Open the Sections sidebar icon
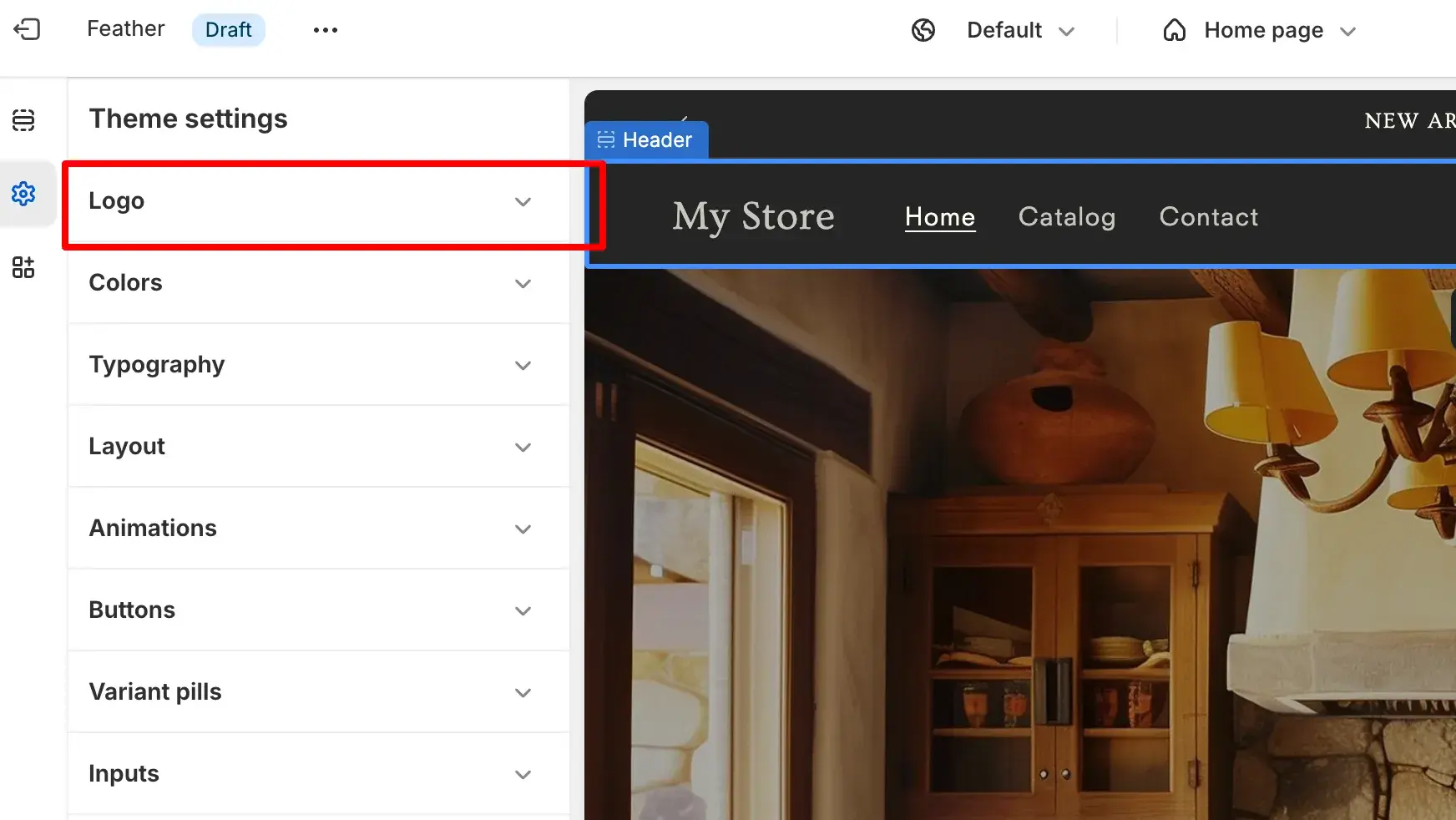Screen dimensions: 1456x820 tap(23, 120)
